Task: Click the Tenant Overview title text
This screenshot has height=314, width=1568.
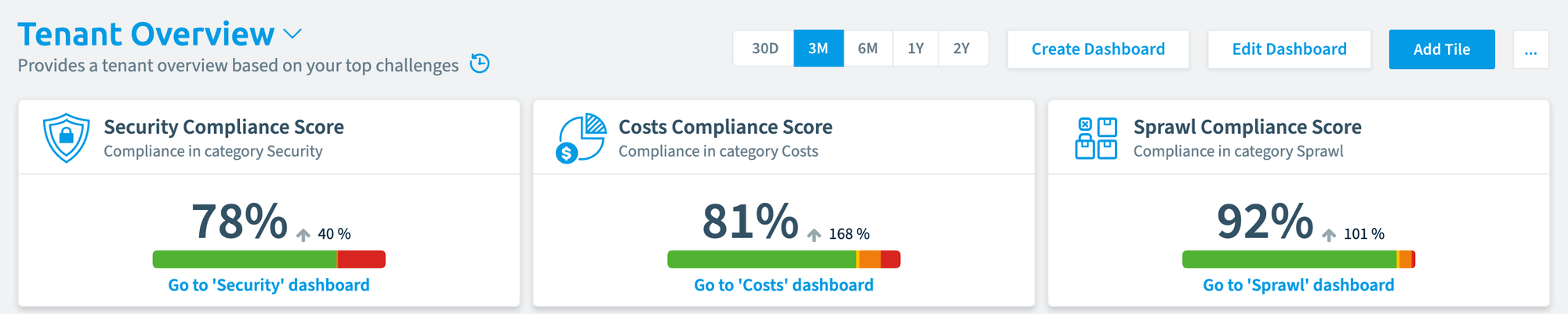Action: pos(146,34)
